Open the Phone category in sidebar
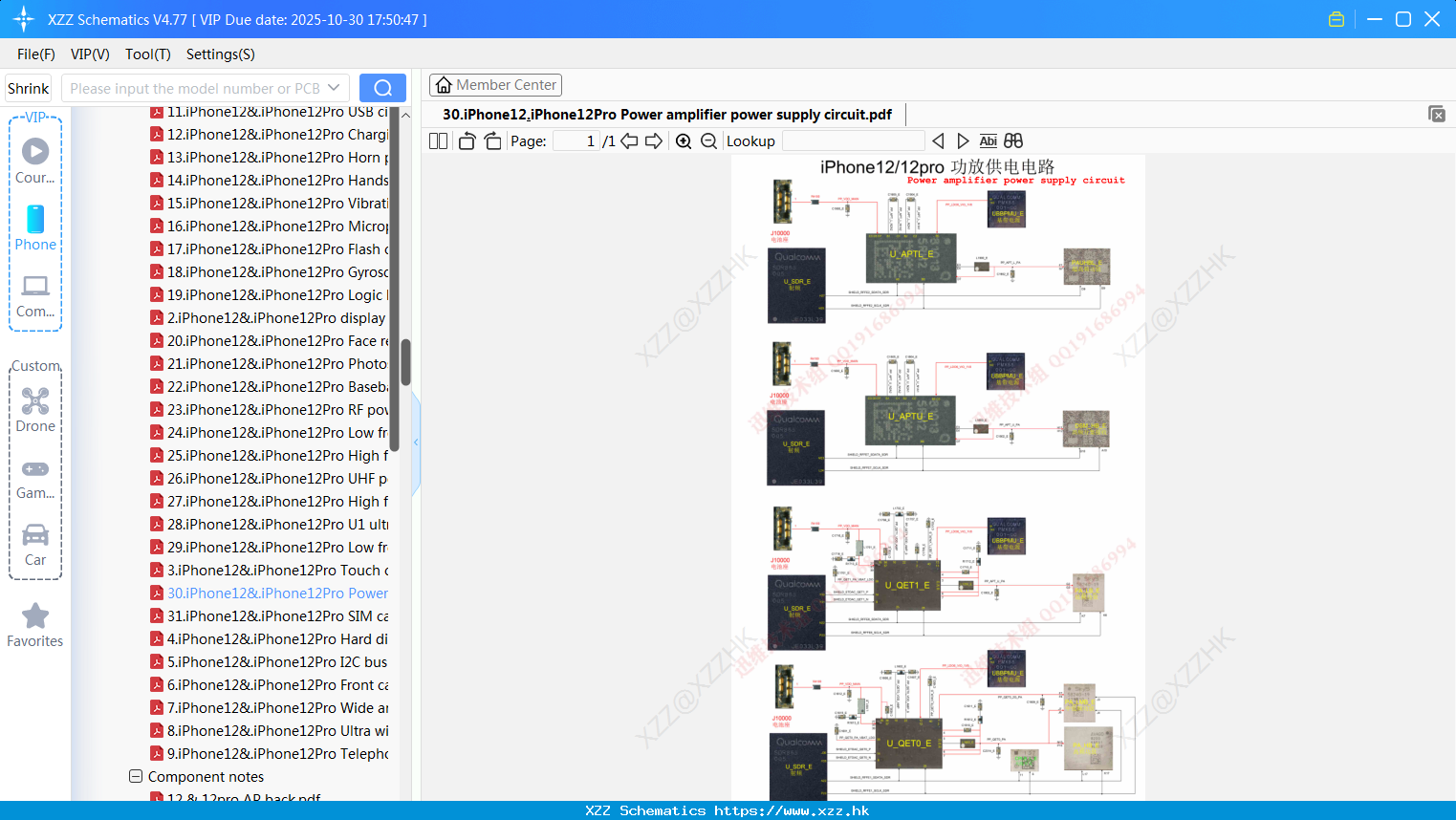The width and height of the screenshot is (1456, 820). pyautogui.click(x=35, y=228)
